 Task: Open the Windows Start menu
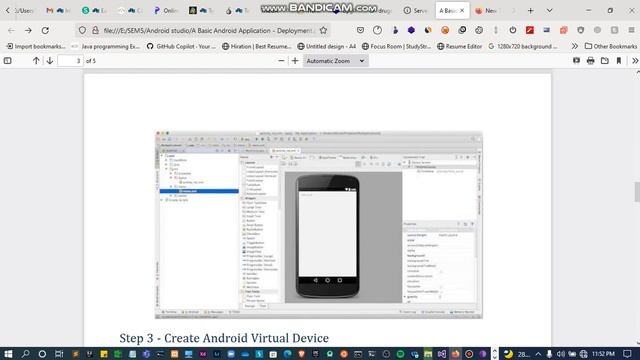8,354
